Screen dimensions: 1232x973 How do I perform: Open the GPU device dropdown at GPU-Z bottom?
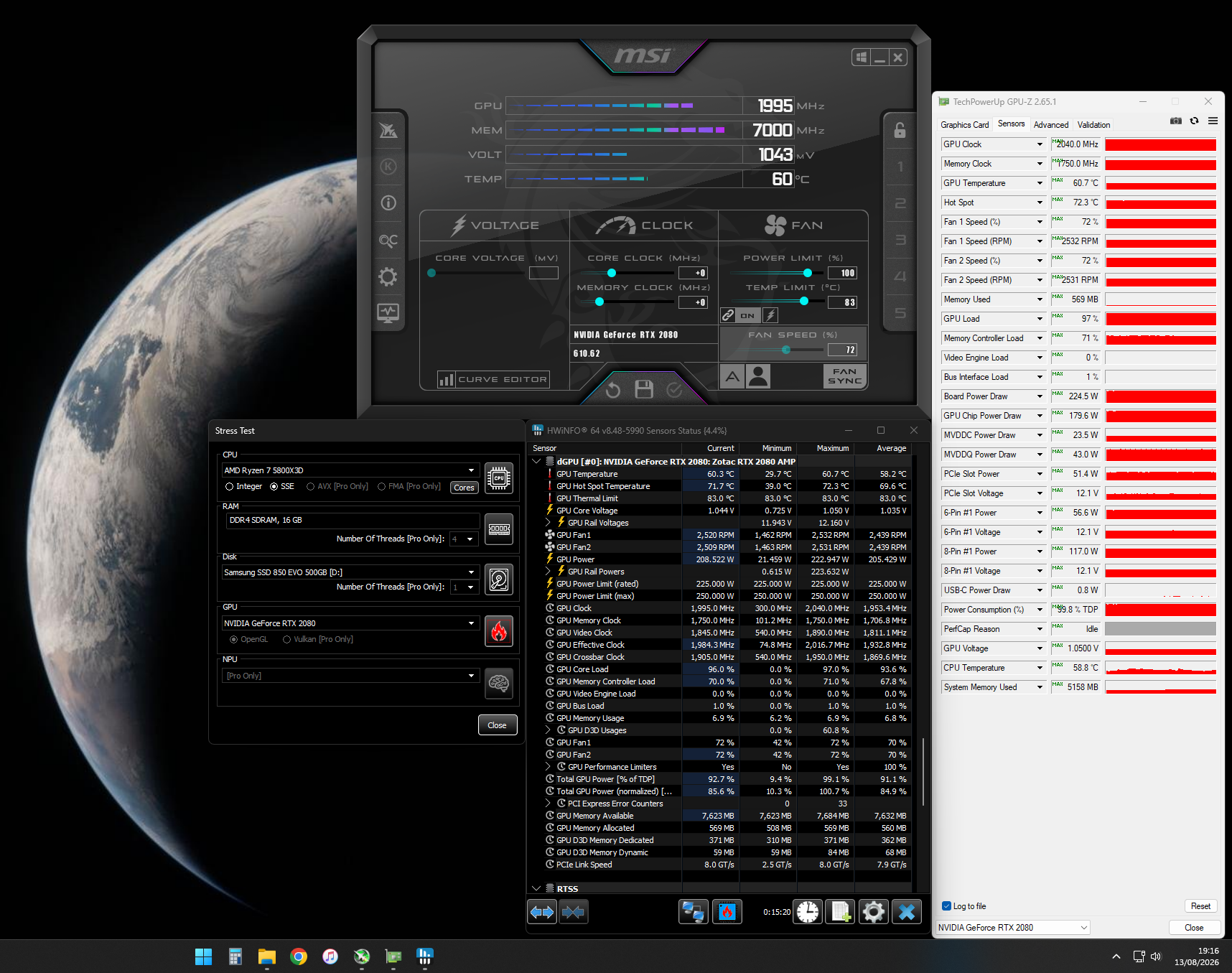pyautogui.click(x=1013, y=928)
